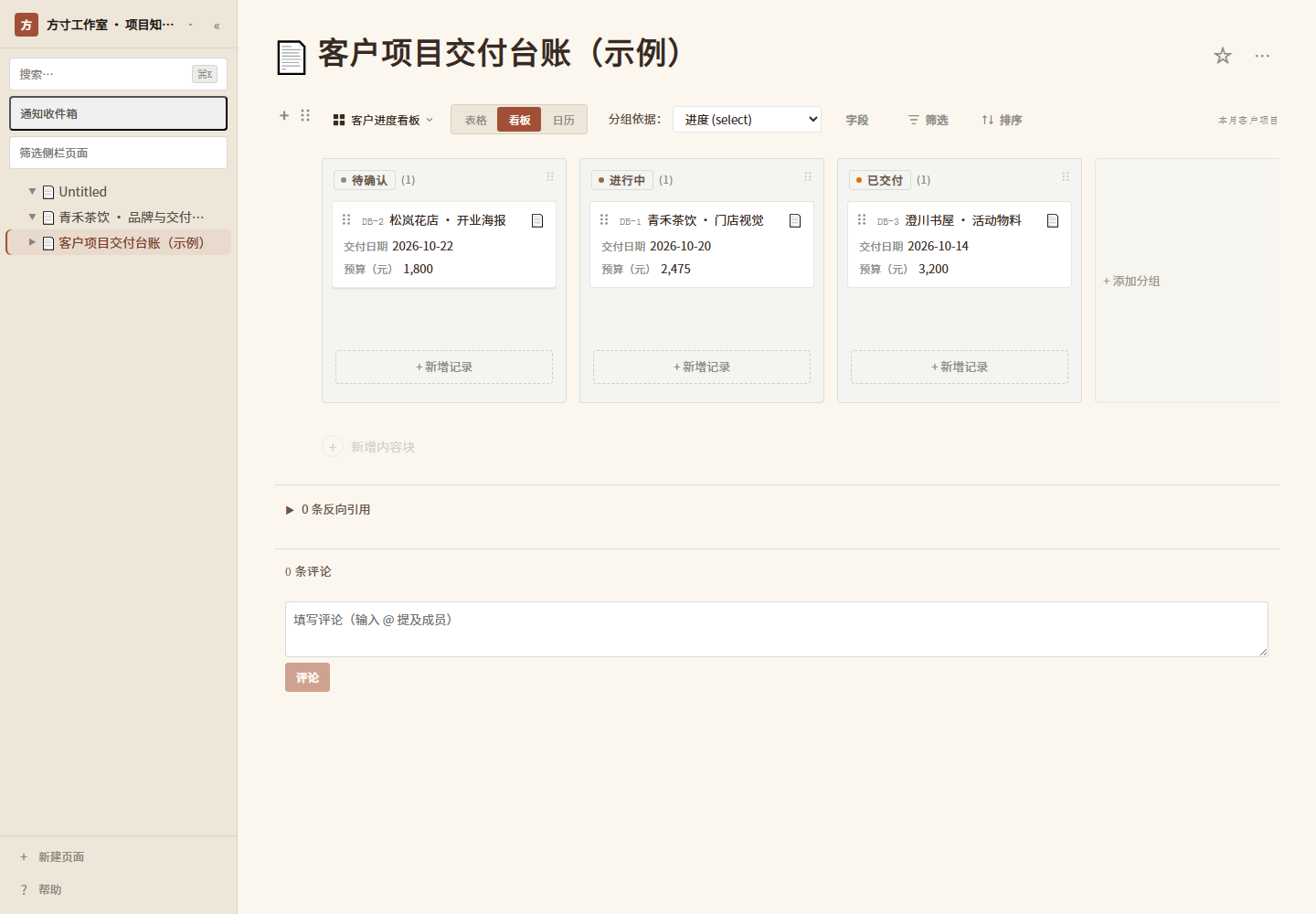
Task: Open the 松岚花店 · 开业海报 card title
Action: tap(448, 220)
